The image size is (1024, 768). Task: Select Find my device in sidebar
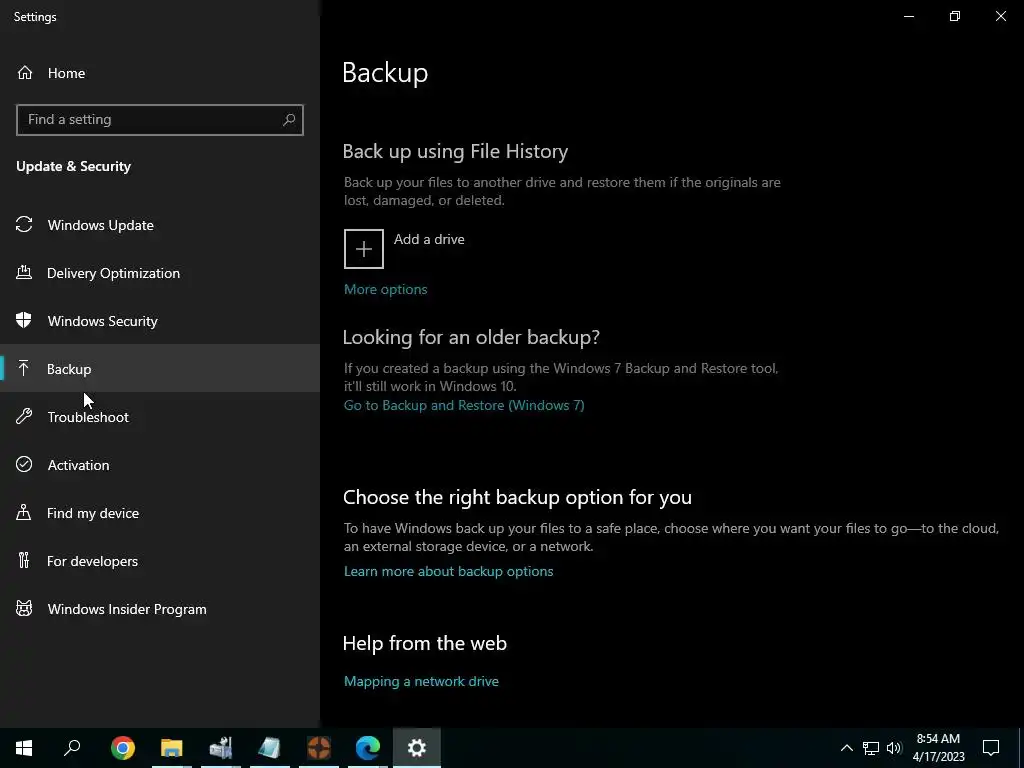(x=160, y=513)
